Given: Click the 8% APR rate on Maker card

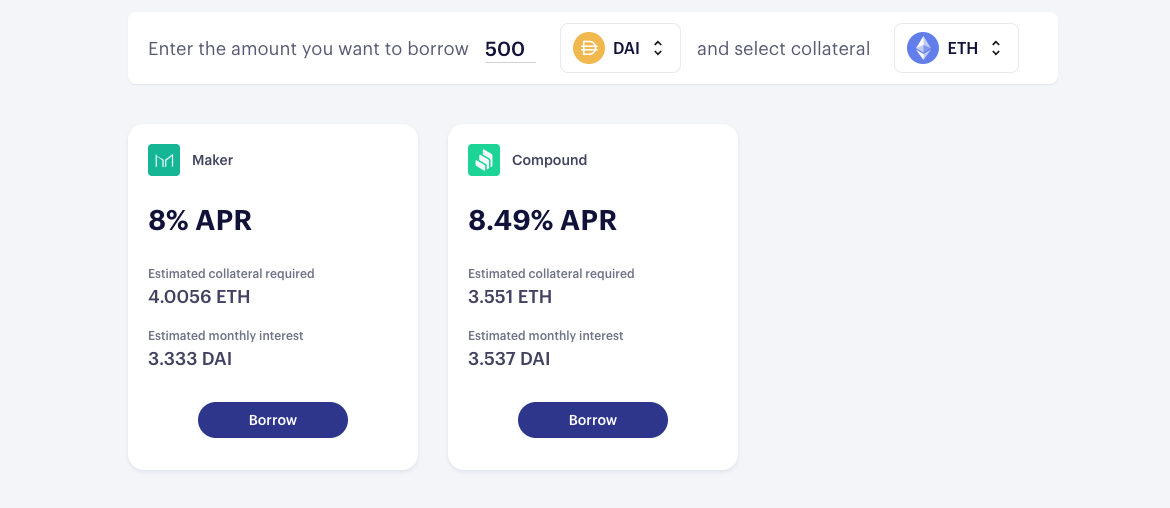Looking at the screenshot, I should [200, 220].
